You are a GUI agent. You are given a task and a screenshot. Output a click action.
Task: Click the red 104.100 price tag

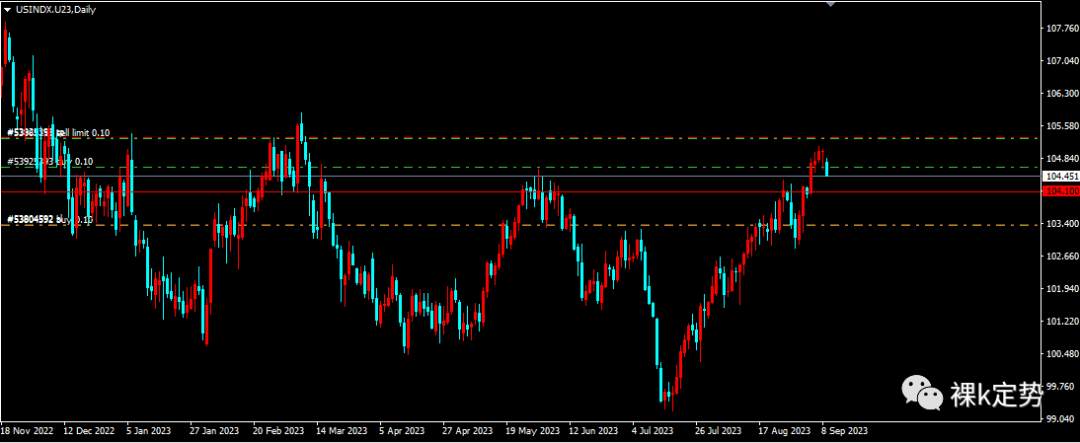pos(1061,192)
